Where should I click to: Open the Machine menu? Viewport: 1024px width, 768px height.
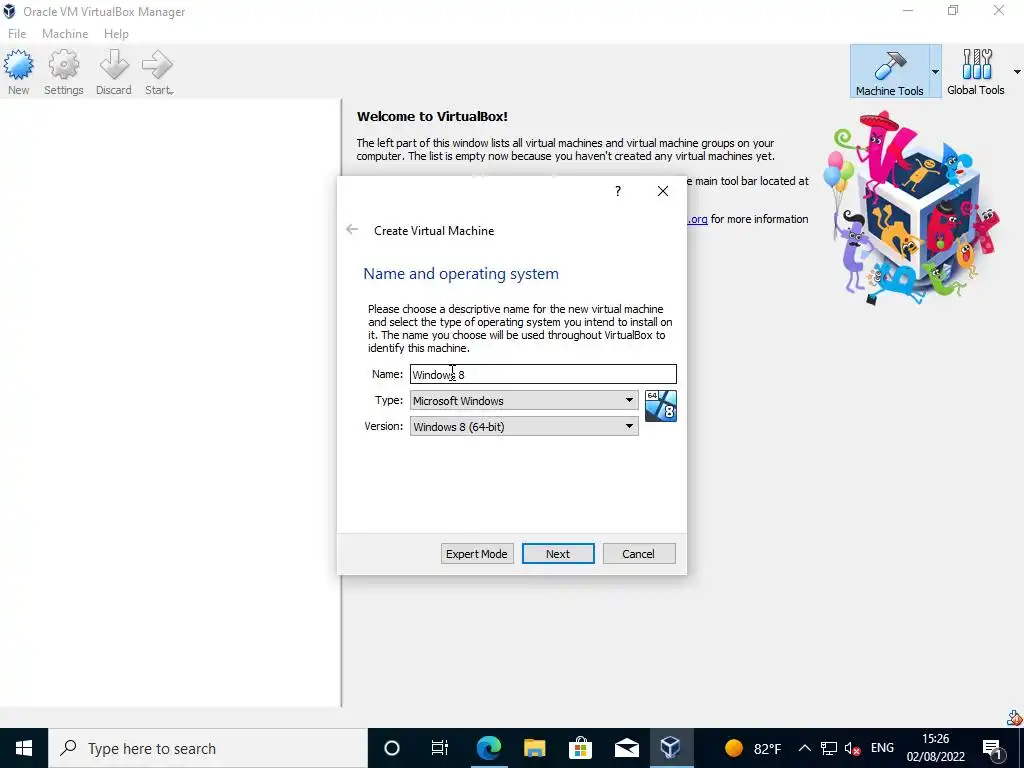tap(65, 33)
